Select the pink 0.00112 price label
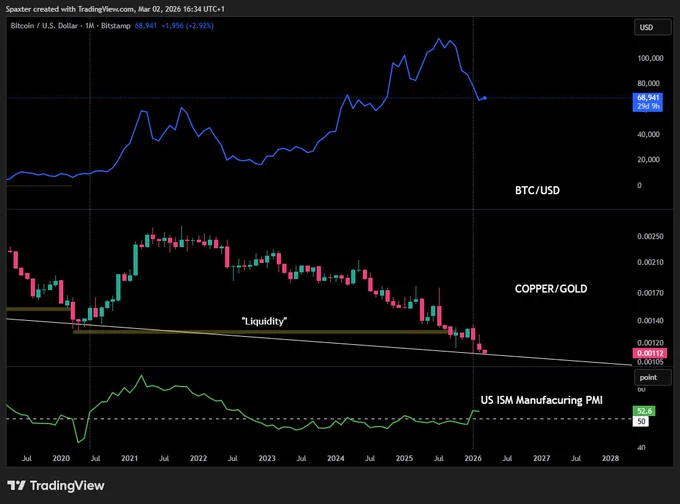Viewport: 680px width, 504px height. tap(649, 353)
